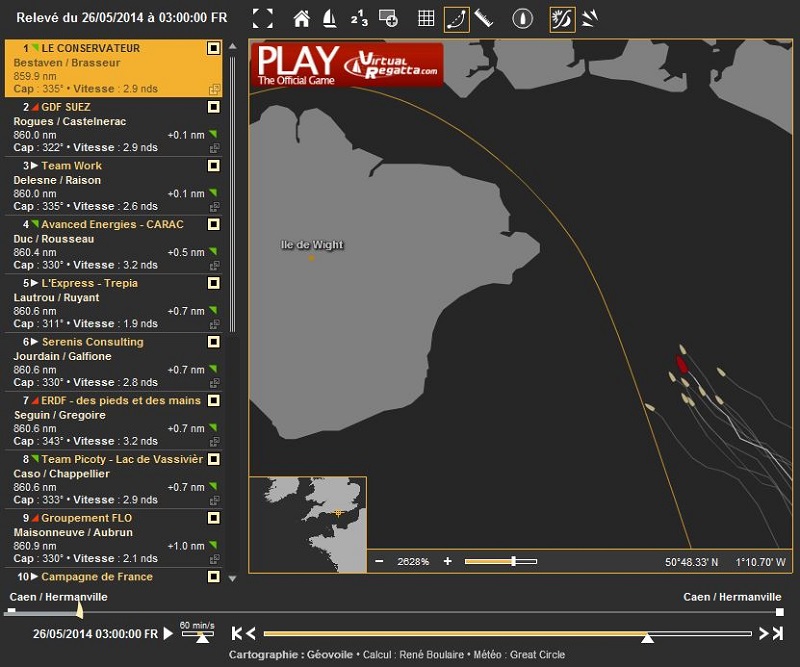Click the ranking list scrollbar thumb
800x667 pixels.
pyautogui.click(x=233, y=194)
